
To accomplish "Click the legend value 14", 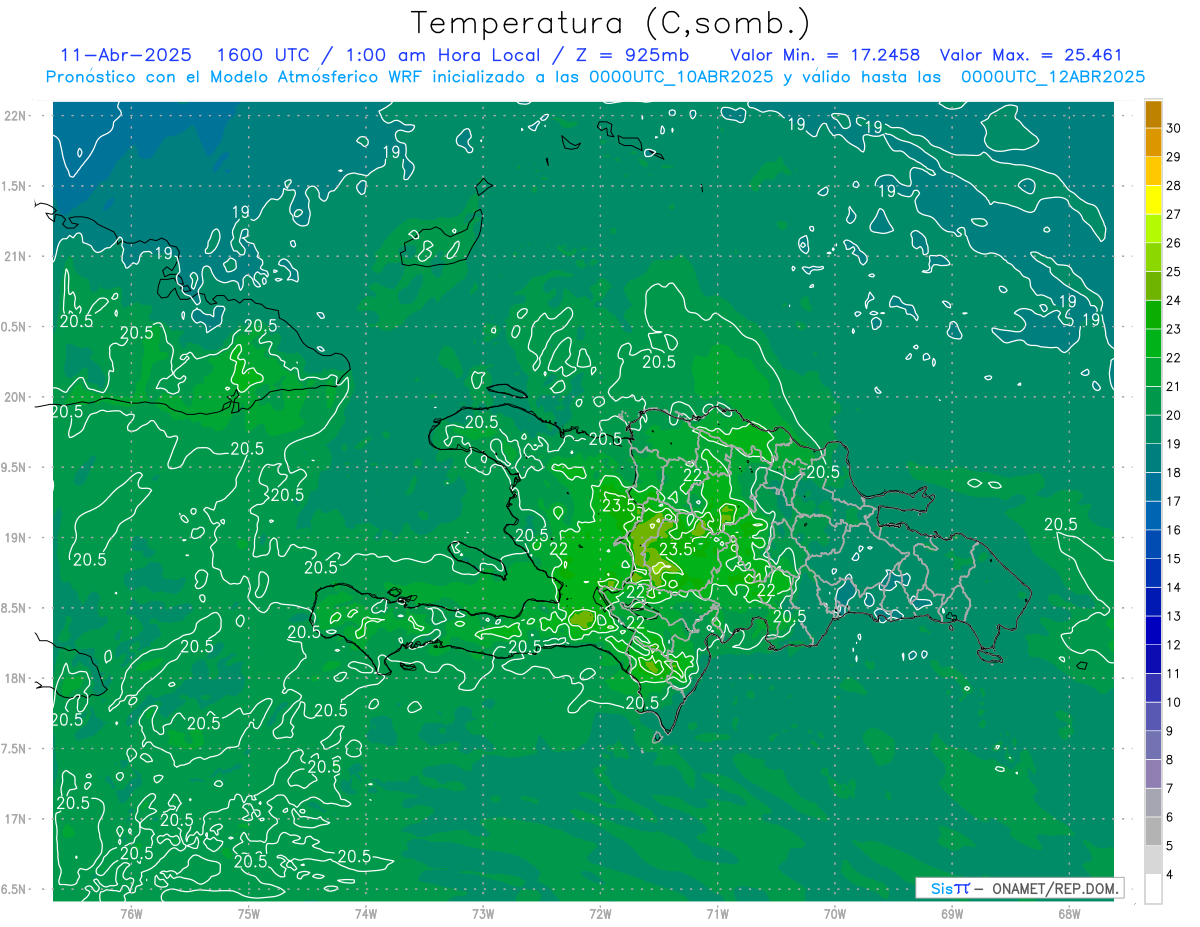I will coord(1174,587).
